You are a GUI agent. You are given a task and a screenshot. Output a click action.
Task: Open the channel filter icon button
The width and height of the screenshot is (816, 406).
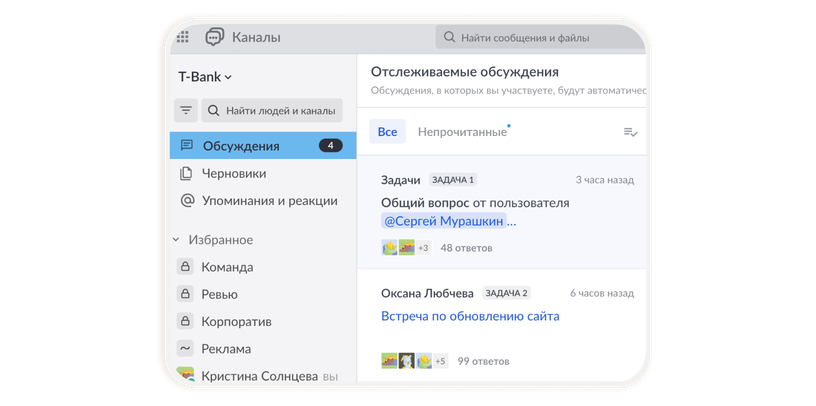pyautogui.click(x=186, y=110)
